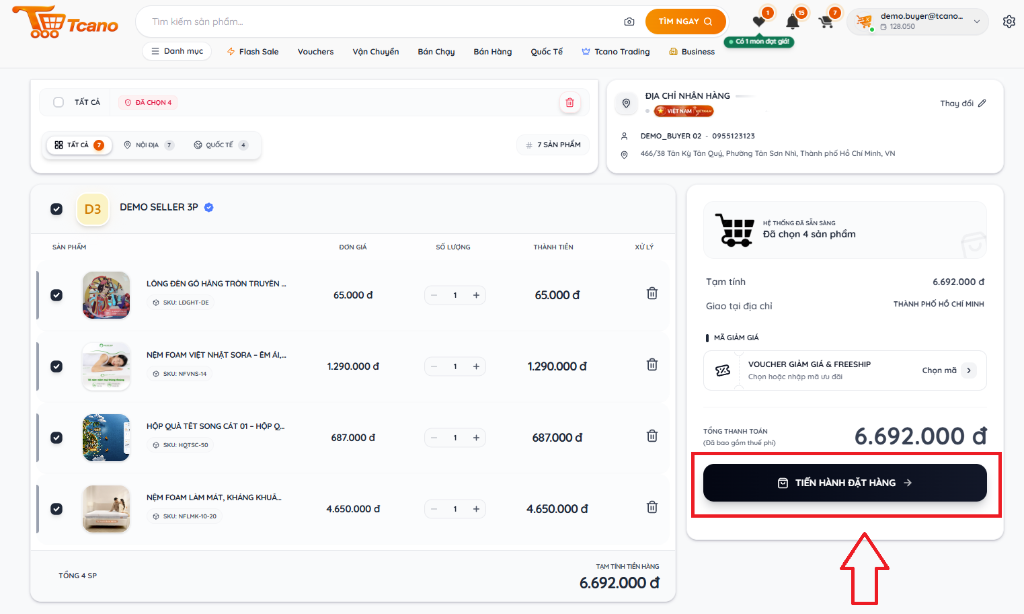This screenshot has width=1024, height=614.
Task: Toggle Demo Seller 3P shop checkbox
Action: pos(57,209)
